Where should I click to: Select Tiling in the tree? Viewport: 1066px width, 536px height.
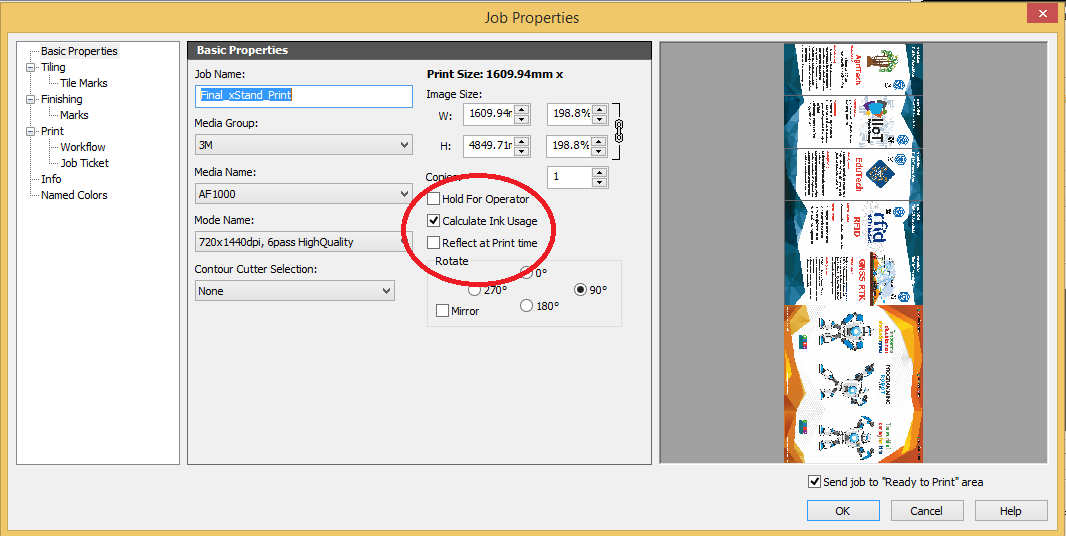[x=53, y=67]
